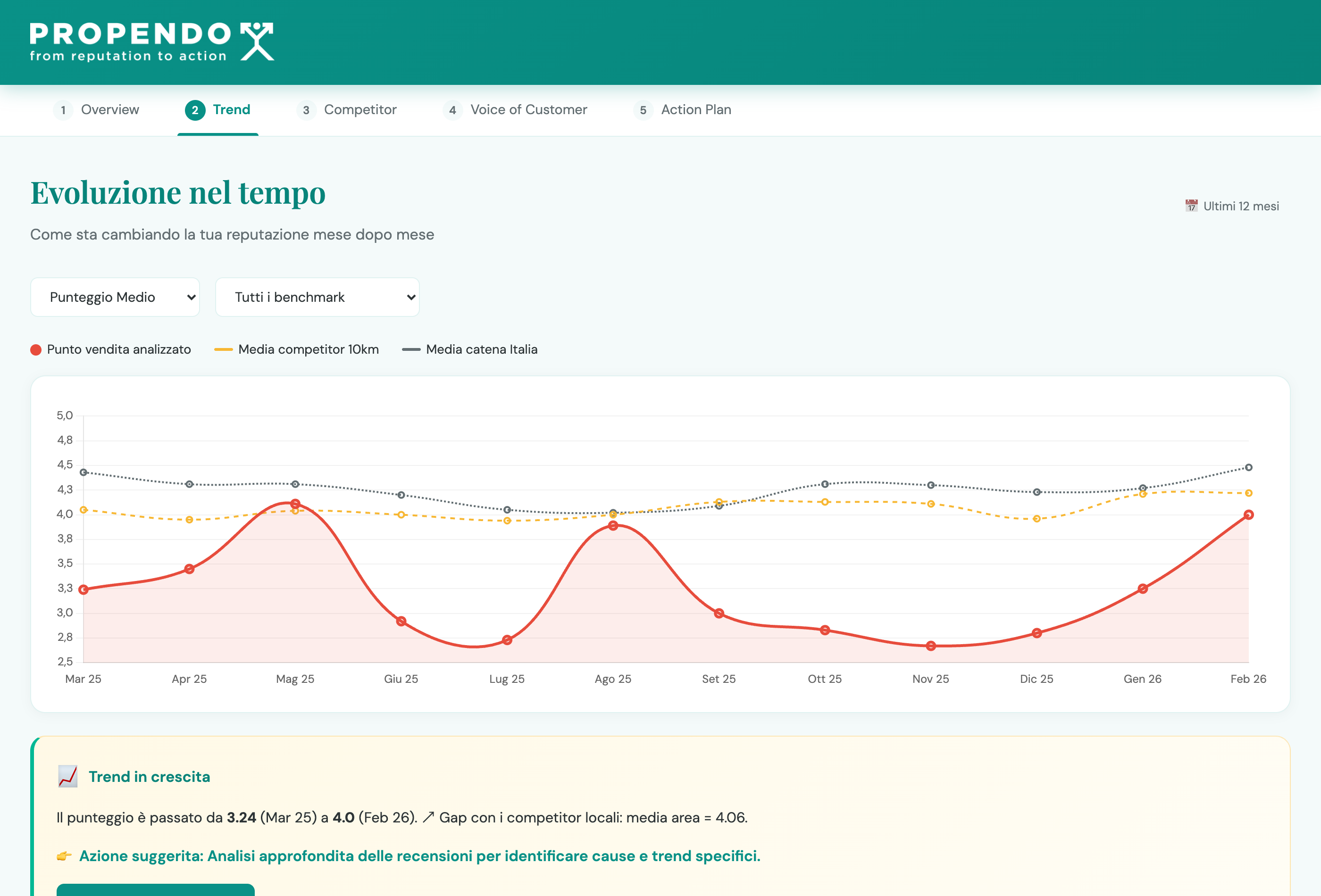Click red data point for Gen 26
Screen dimensions: 1321x896
point(1143,589)
